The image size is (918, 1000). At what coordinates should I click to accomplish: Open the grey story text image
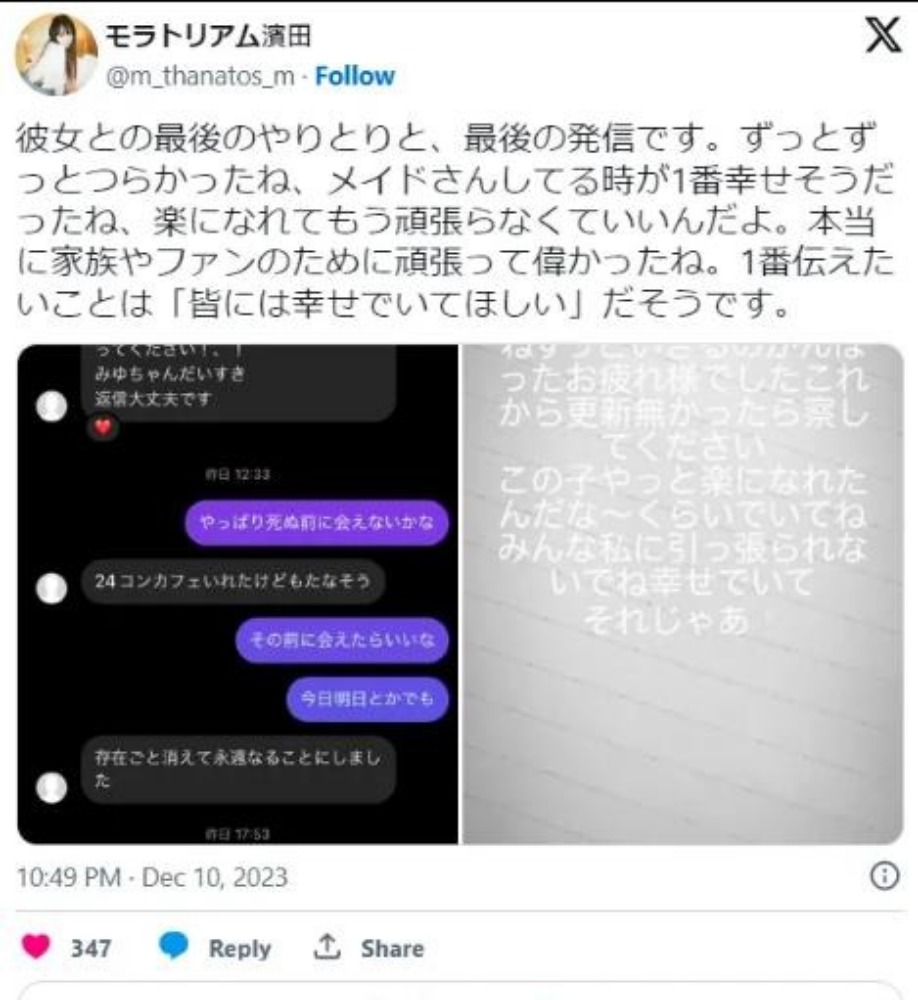tap(683, 594)
